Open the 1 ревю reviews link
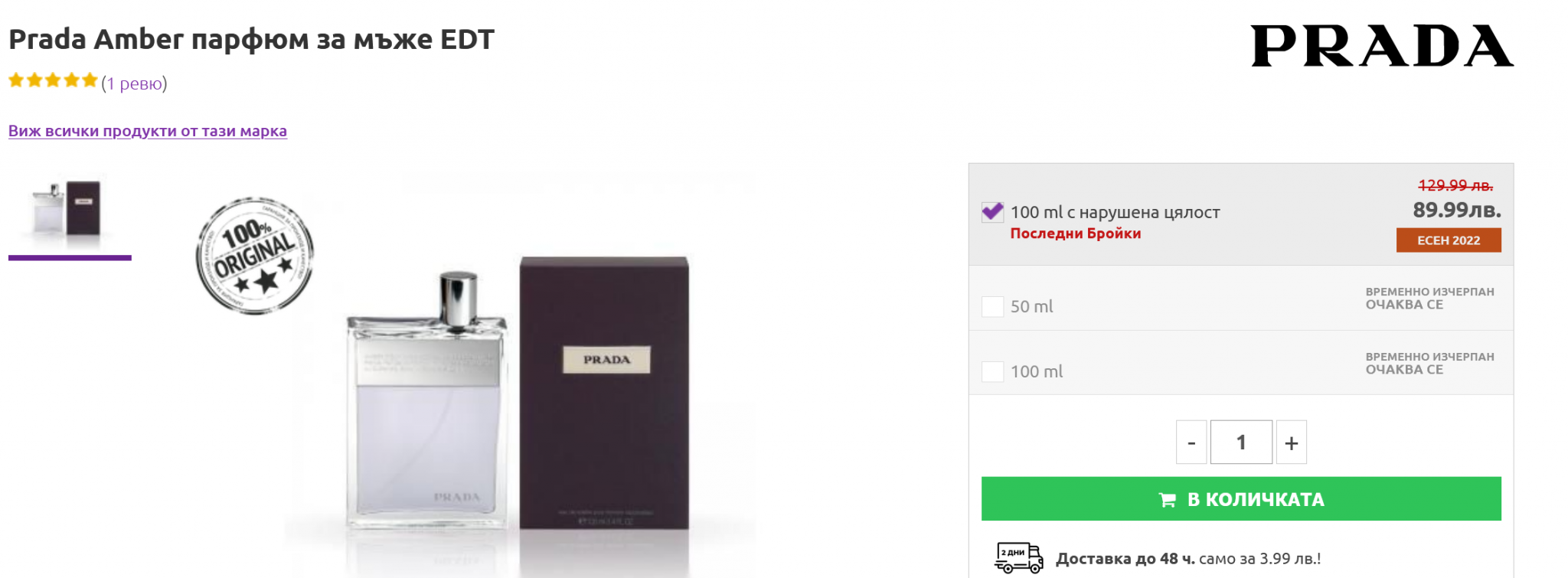Viewport: 1568px width, 578px height. click(134, 83)
